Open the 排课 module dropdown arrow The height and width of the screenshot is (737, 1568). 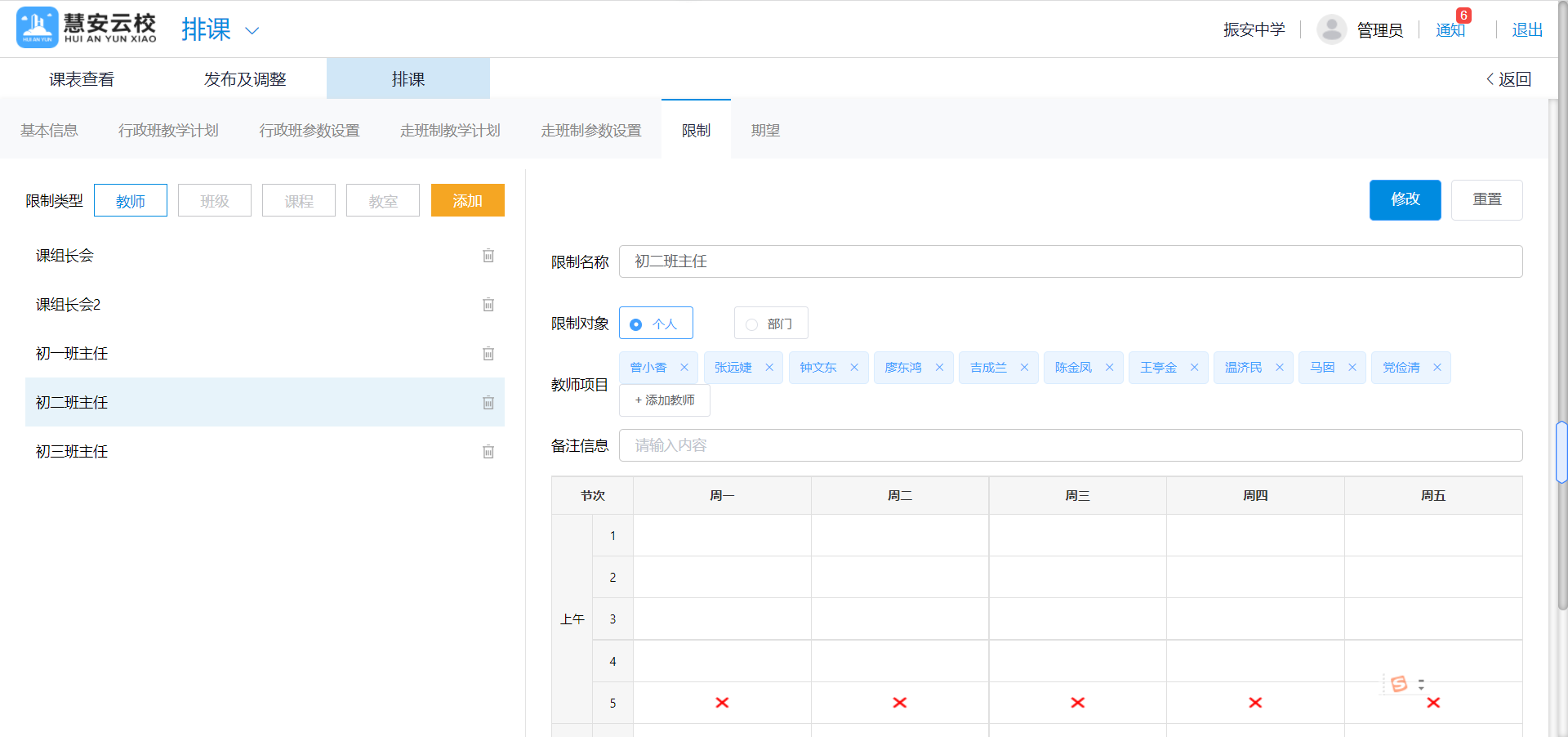[x=252, y=31]
